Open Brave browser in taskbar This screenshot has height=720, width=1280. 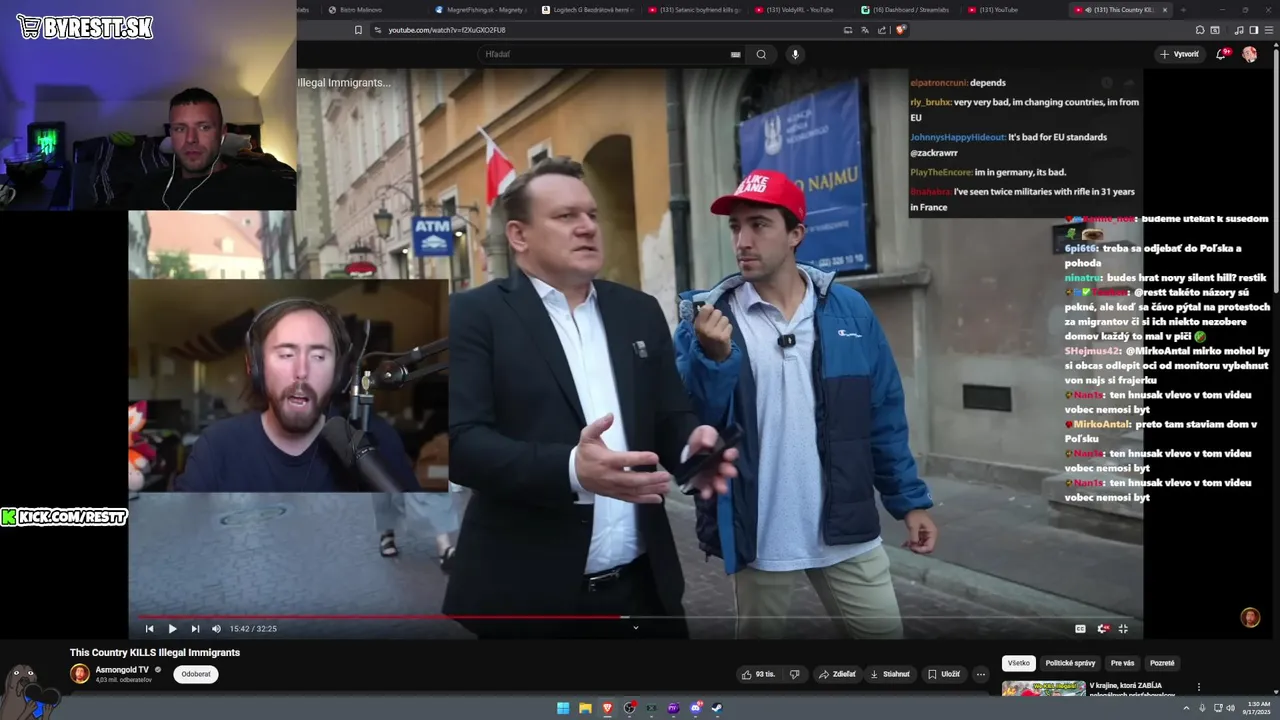coord(607,708)
